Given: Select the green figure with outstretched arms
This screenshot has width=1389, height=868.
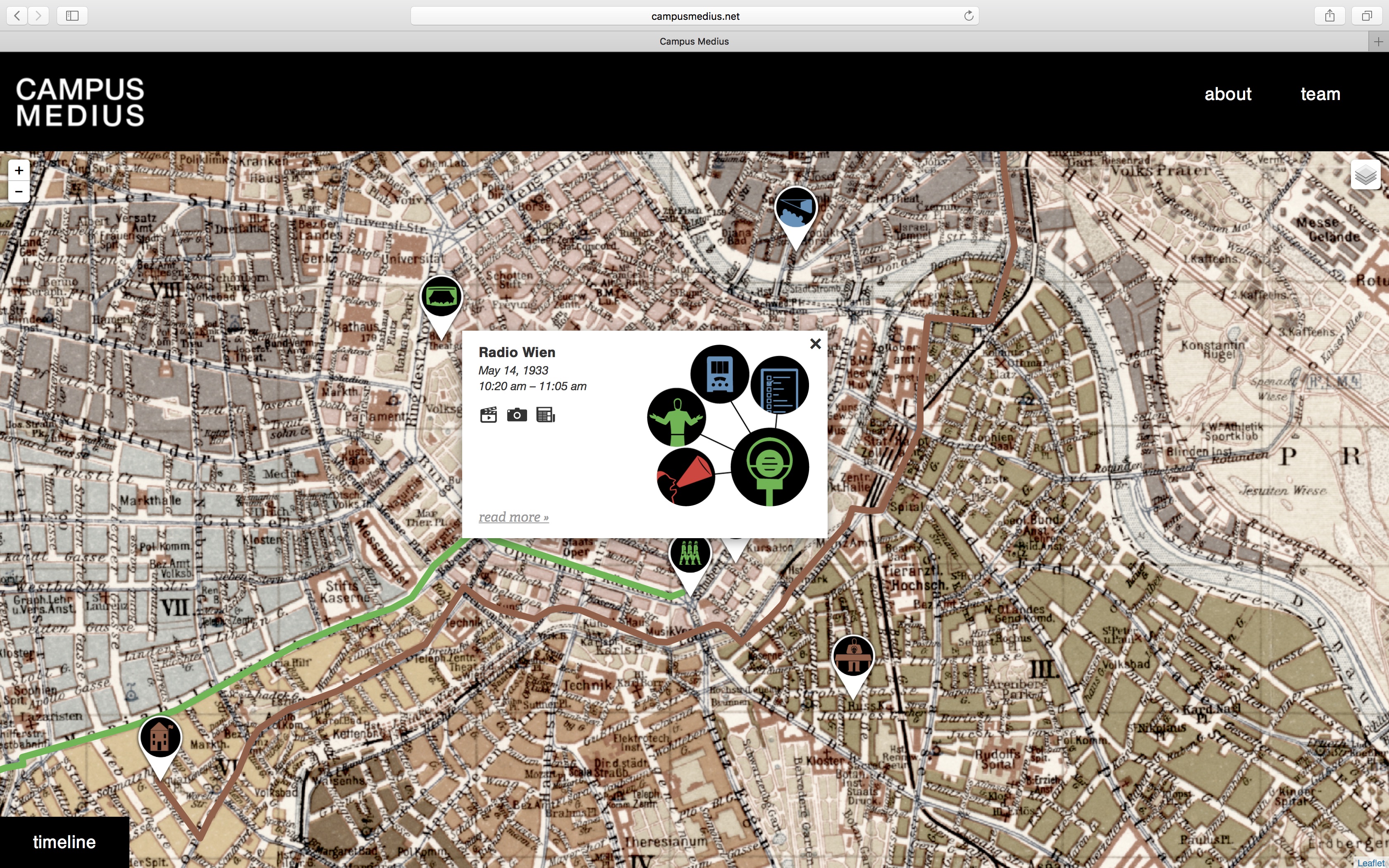Looking at the screenshot, I should click(x=676, y=417).
